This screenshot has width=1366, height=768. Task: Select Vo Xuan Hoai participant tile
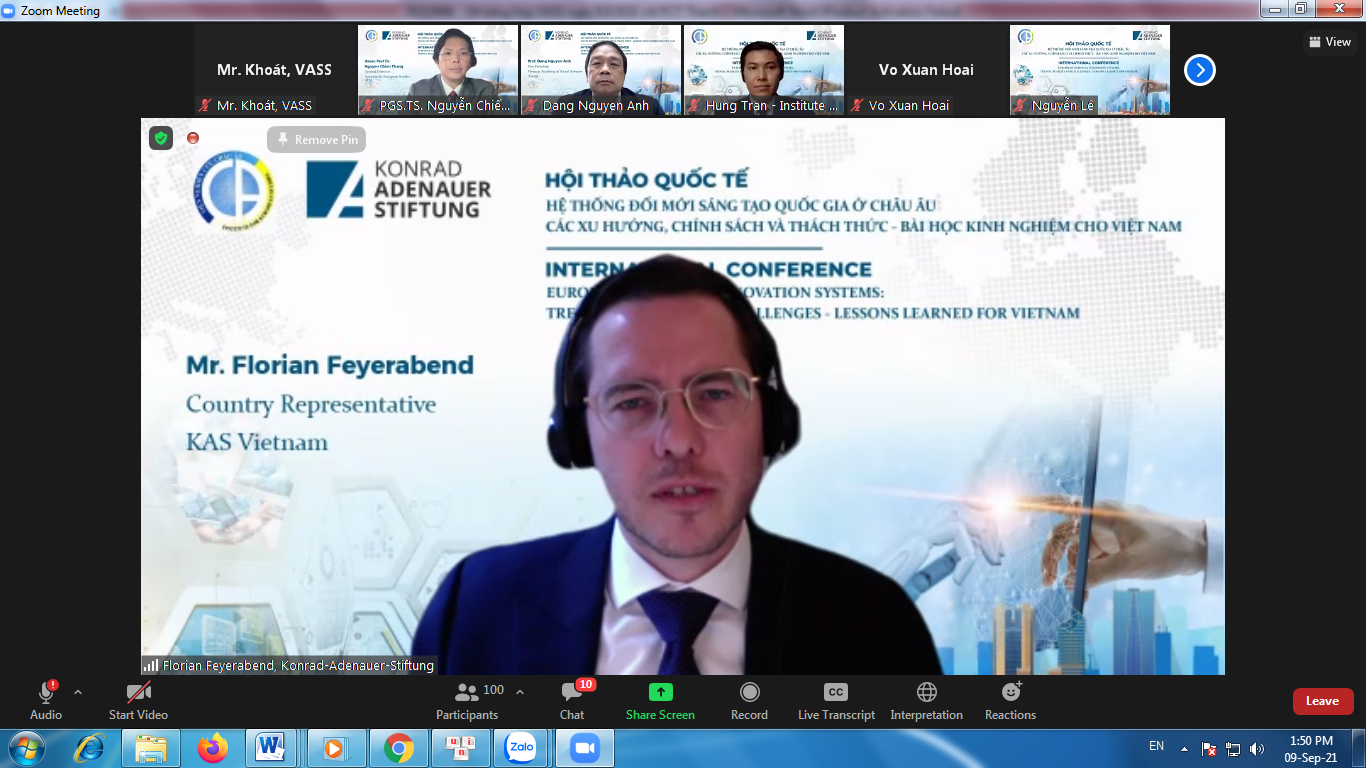pos(927,70)
